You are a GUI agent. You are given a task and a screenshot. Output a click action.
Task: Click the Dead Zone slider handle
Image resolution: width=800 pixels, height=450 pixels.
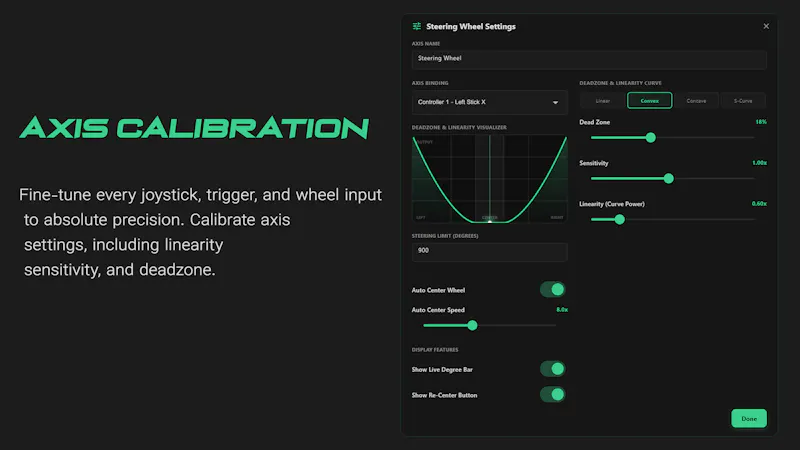651,138
